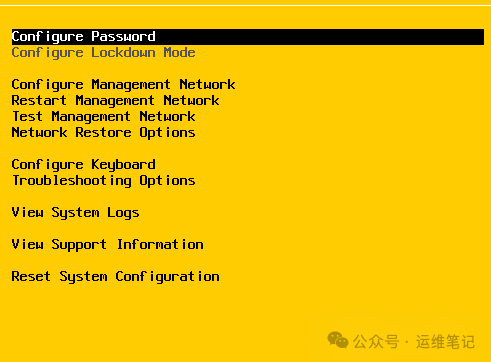Click the word Troubleshooting in the menu
Image resolution: width=491 pixels, height=362 pixels.
point(72,181)
